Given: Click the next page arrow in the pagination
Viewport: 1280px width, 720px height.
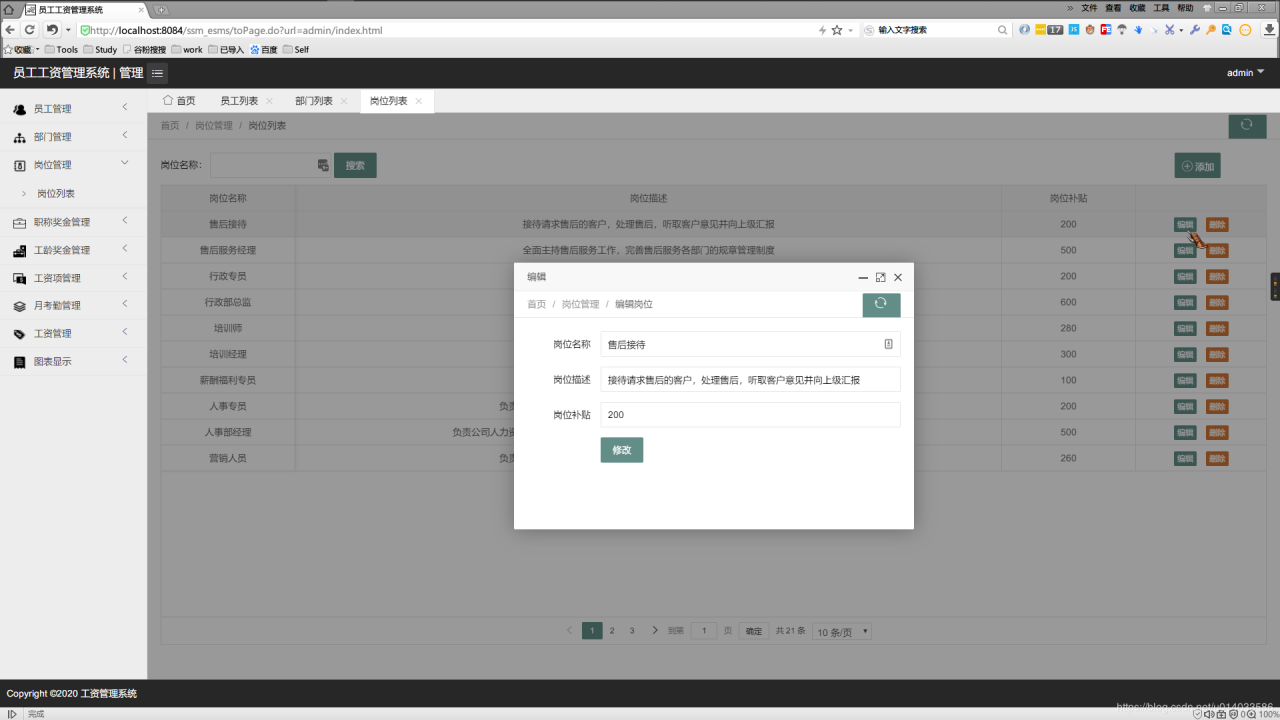Looking at the screenshot, I should [x=655, y=631].
